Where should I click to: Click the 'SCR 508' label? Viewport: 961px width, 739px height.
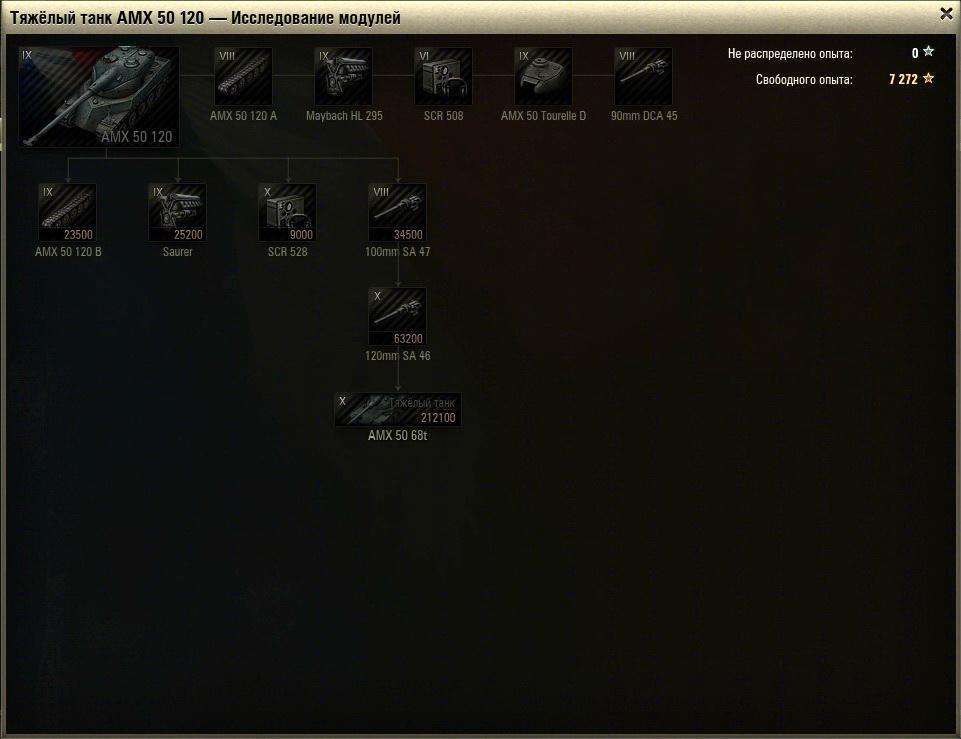(x=444, y=116)
